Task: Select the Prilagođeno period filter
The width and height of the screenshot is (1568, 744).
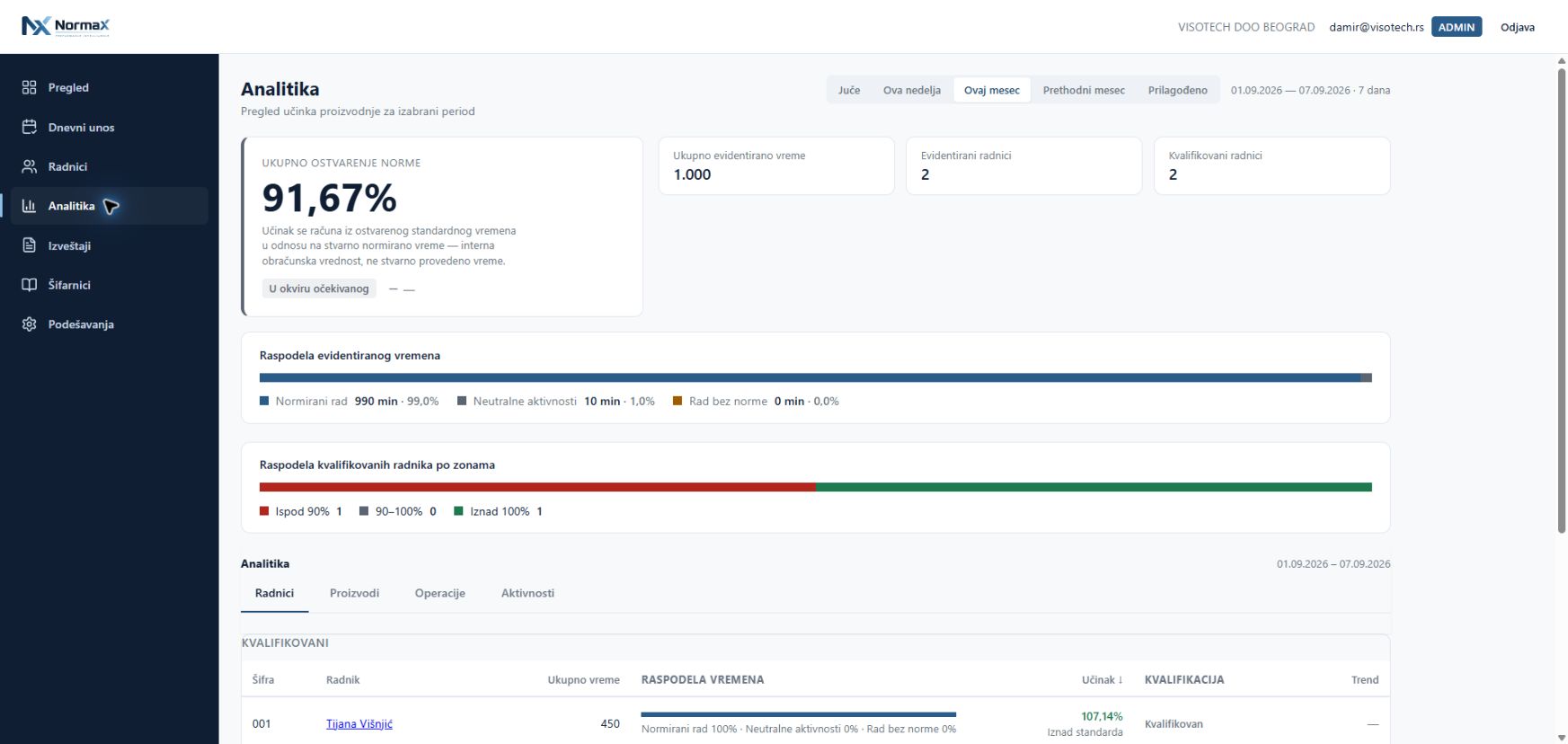Action: pyautogui.click(x=1178, y=90)
